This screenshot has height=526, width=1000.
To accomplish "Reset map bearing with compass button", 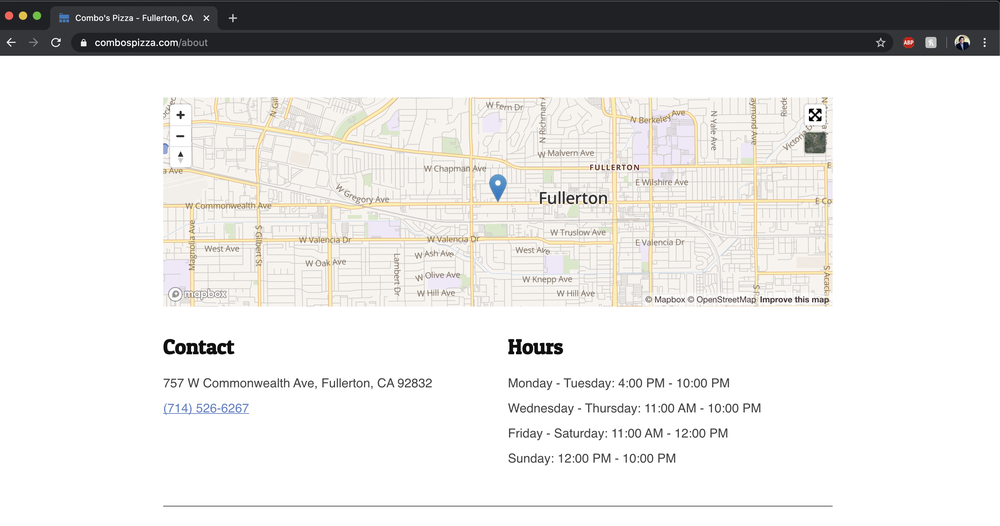I will pos(180,156).
